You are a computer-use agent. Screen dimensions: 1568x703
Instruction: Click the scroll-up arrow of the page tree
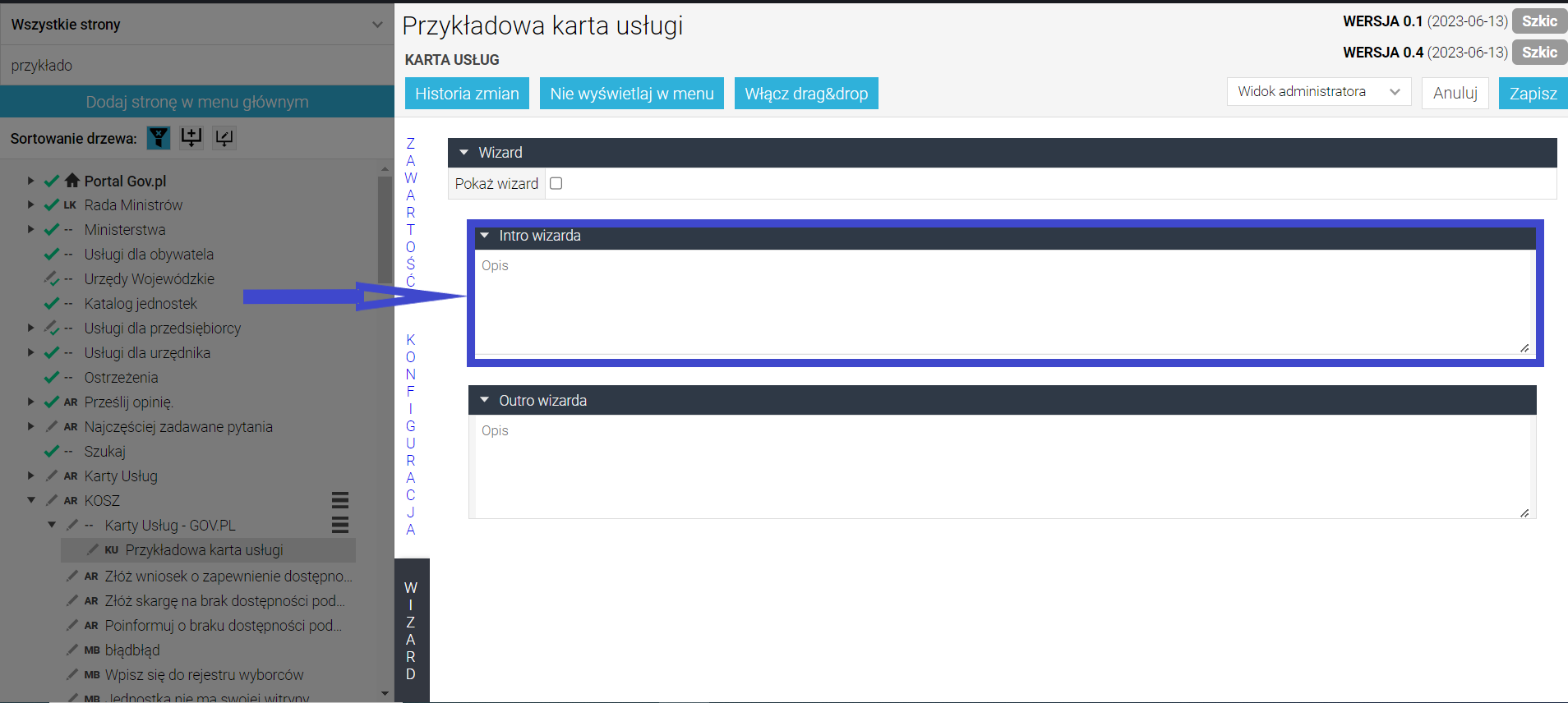(385, 169)
